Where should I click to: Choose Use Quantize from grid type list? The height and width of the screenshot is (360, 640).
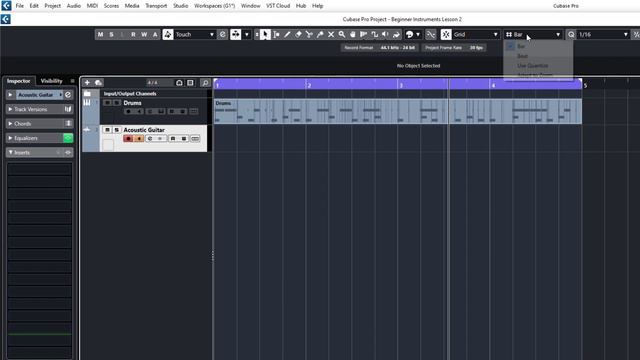click(x=533, y=66)
